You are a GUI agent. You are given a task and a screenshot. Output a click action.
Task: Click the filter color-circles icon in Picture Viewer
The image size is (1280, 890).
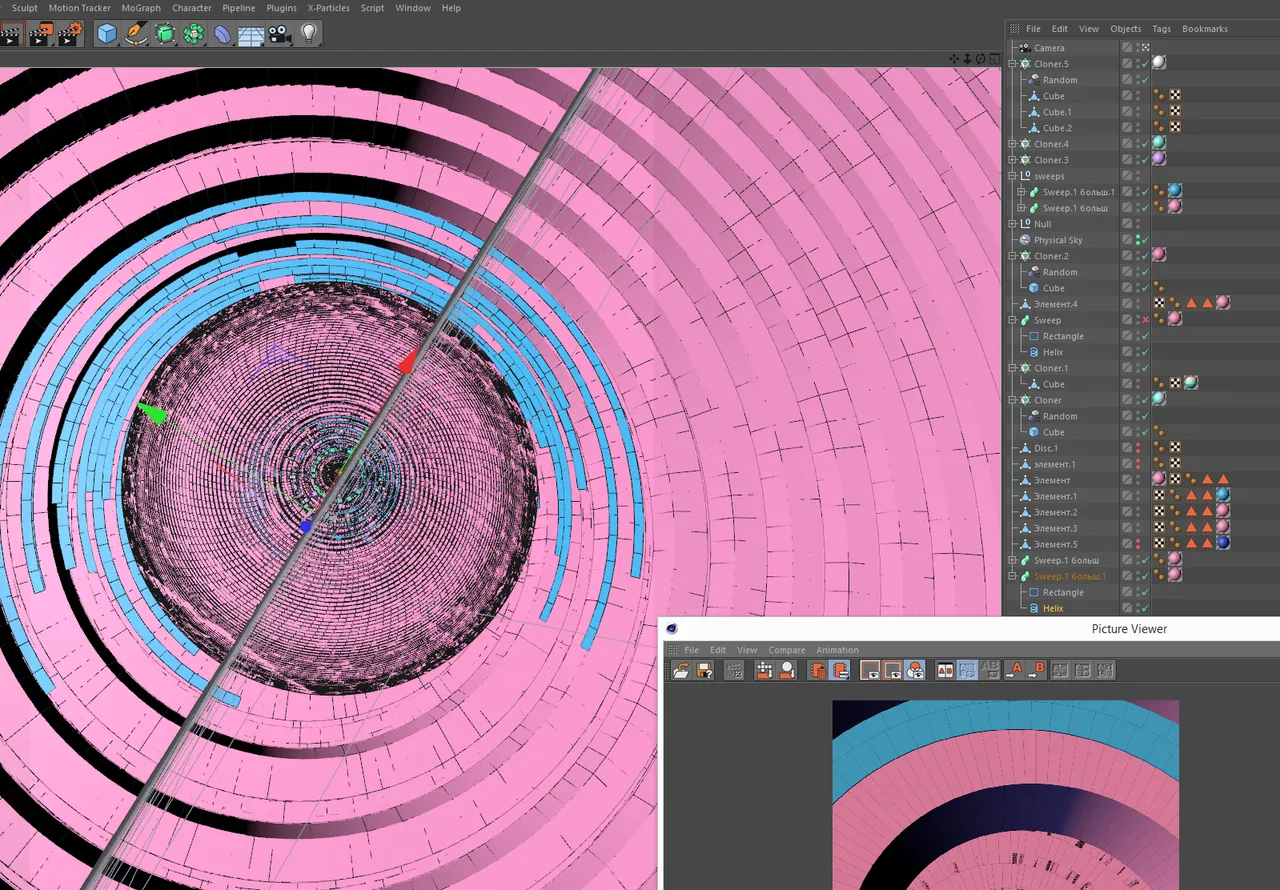(x=916, y=671)
